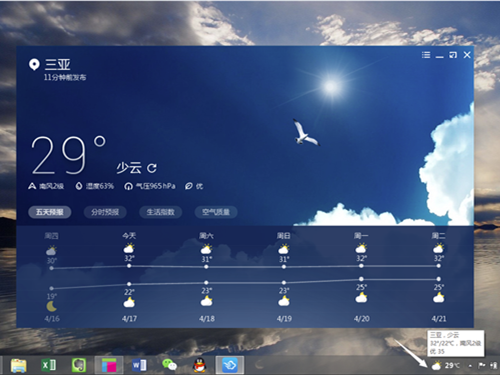Screen dimensions: 500x375
Task: Open the QQ penguin taskbar icon
Action: (x=199, y=365)
